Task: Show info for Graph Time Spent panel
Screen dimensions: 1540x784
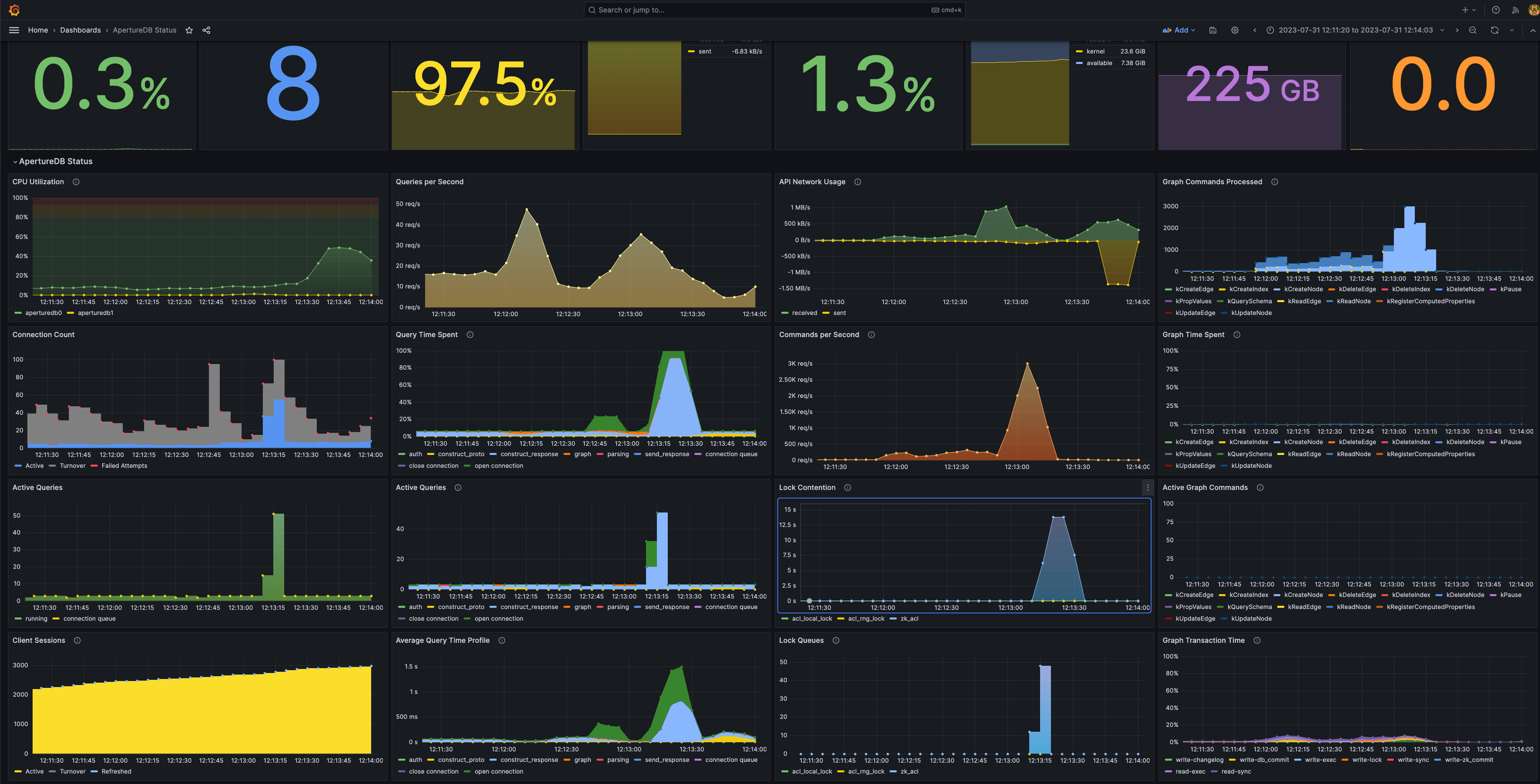Action: click(1237, 335)
